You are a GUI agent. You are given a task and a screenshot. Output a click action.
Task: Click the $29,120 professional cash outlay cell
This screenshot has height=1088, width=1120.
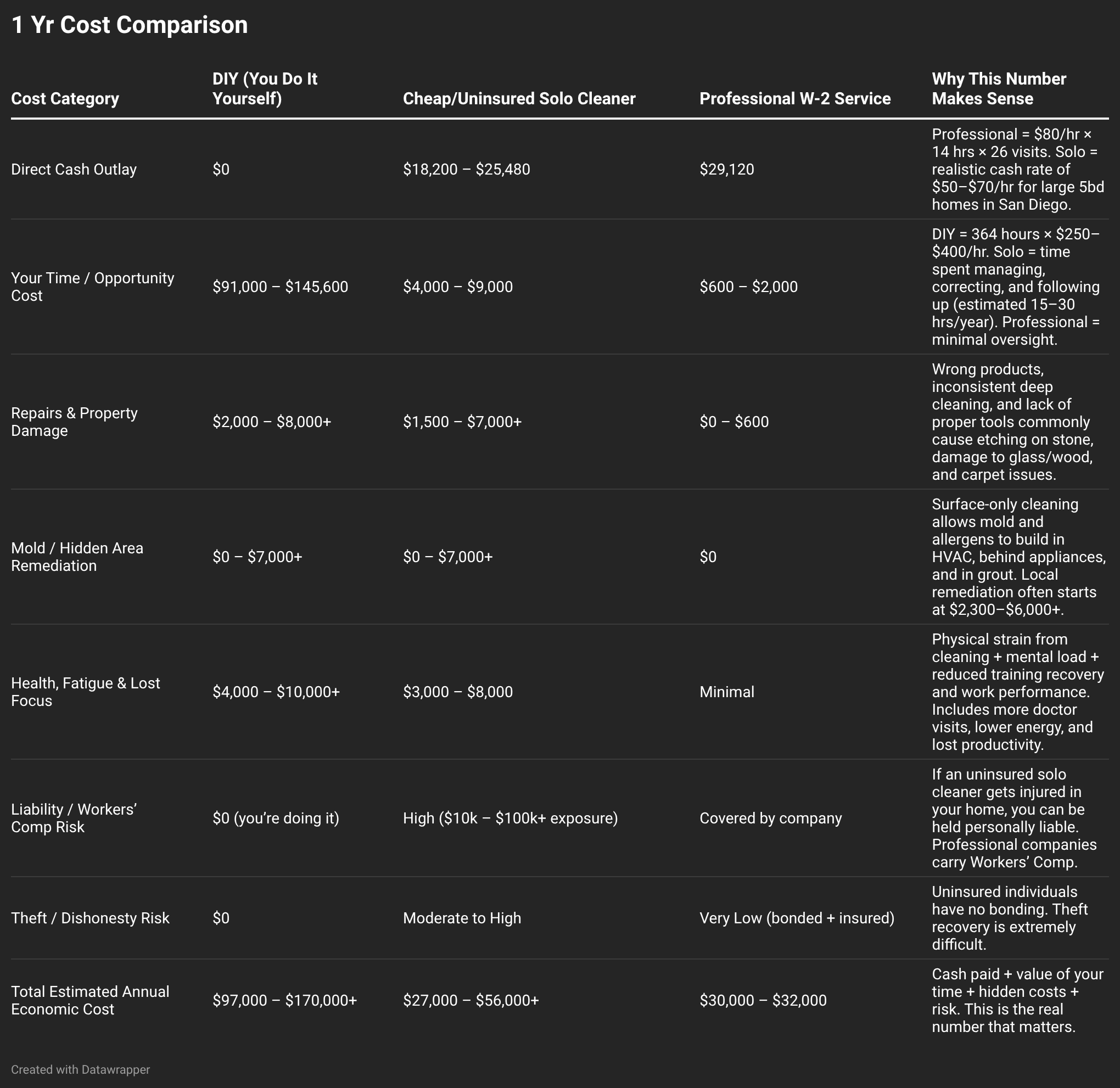tap(727, 170)
